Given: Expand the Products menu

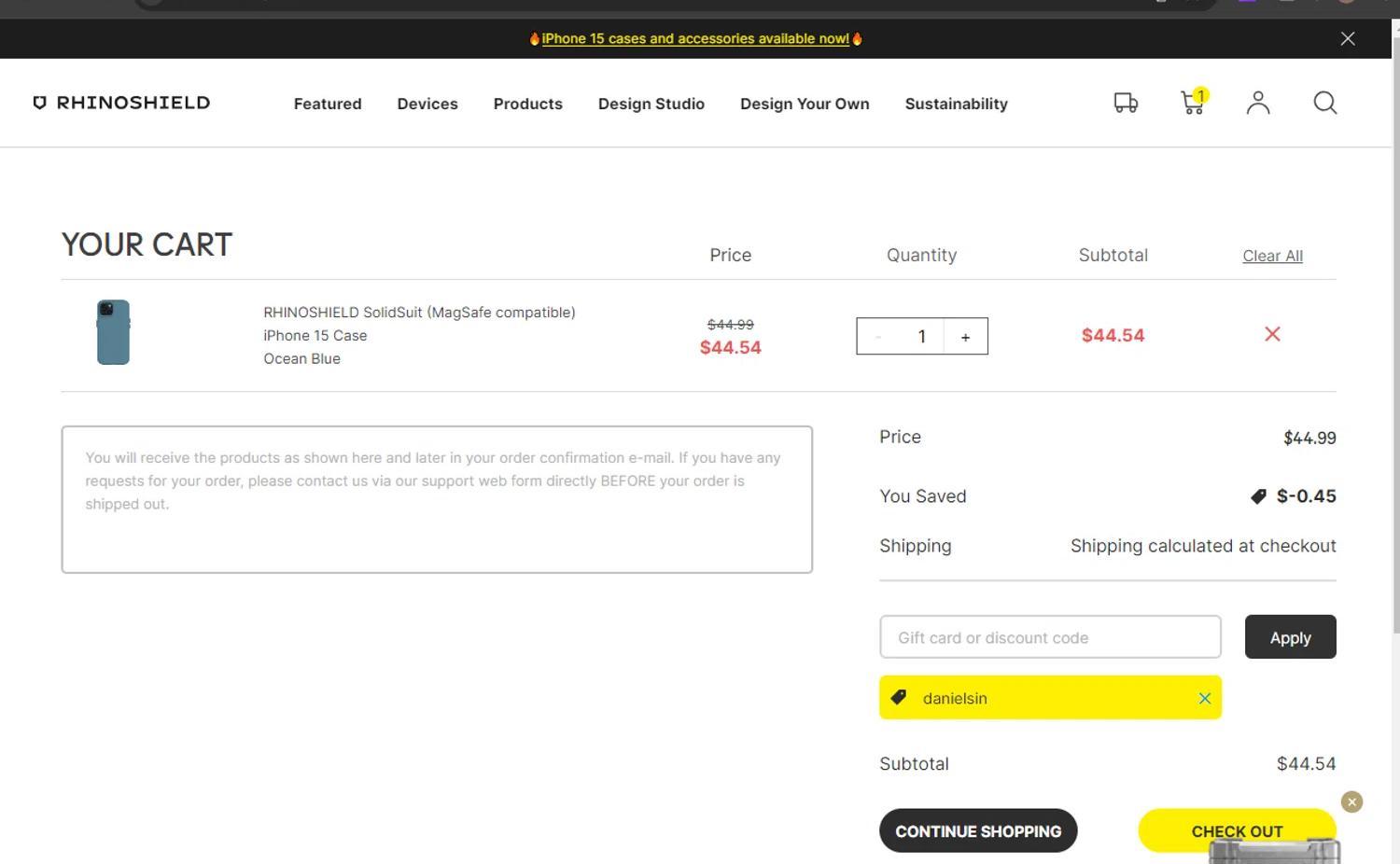Looking at the screenshot, I should click(527, 104).
